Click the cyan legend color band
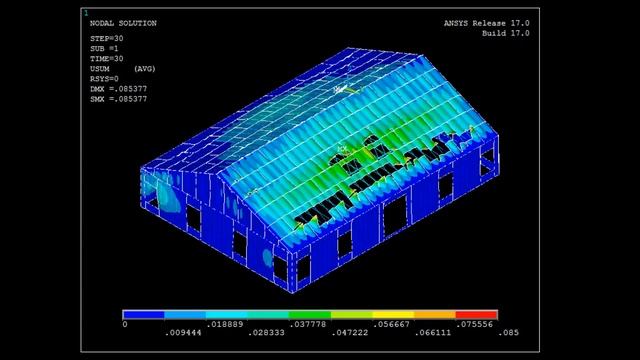The image size is (640, 360). pos(227,315)
